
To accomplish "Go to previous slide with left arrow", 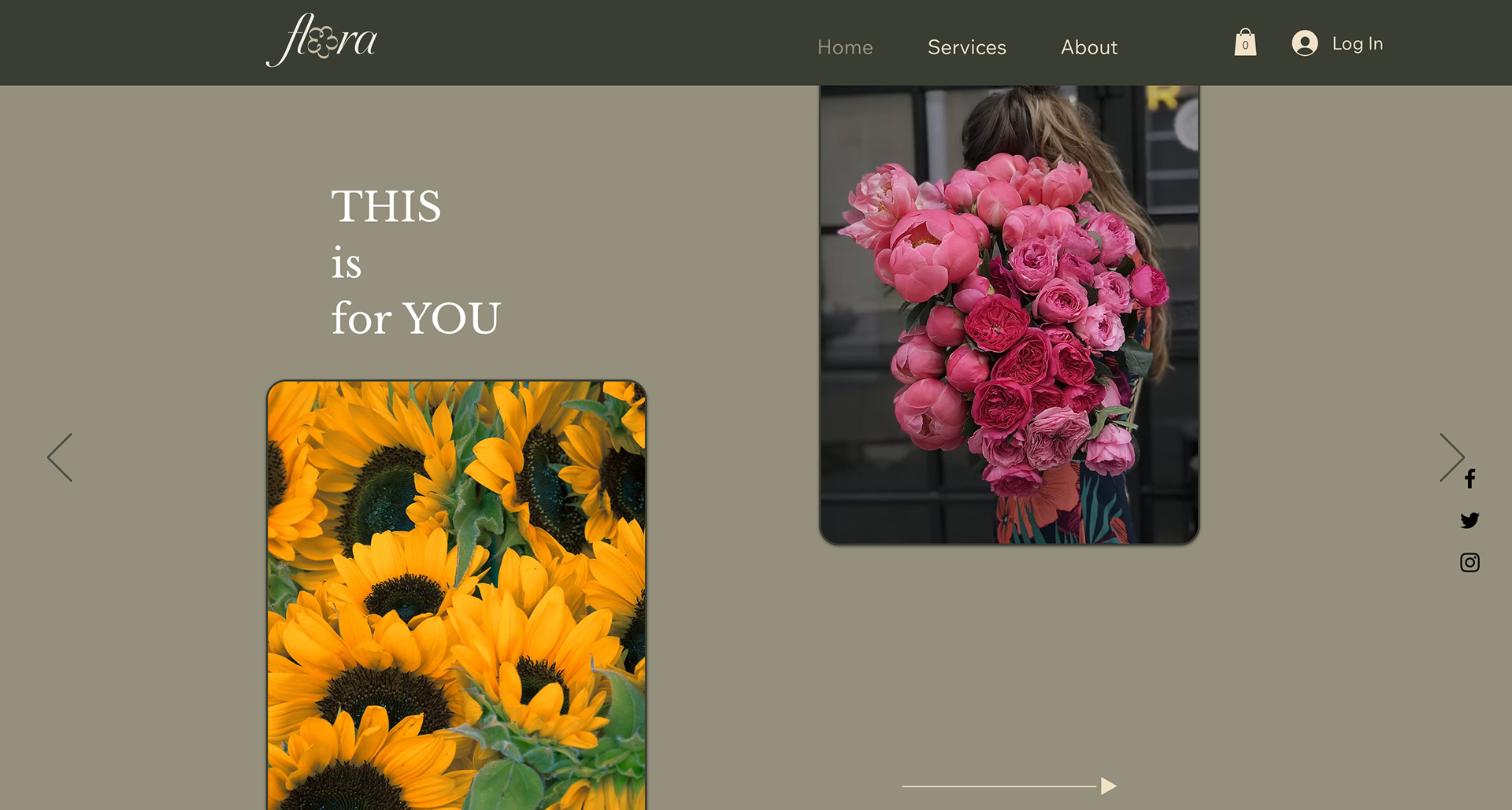I will tap(60, 457).
